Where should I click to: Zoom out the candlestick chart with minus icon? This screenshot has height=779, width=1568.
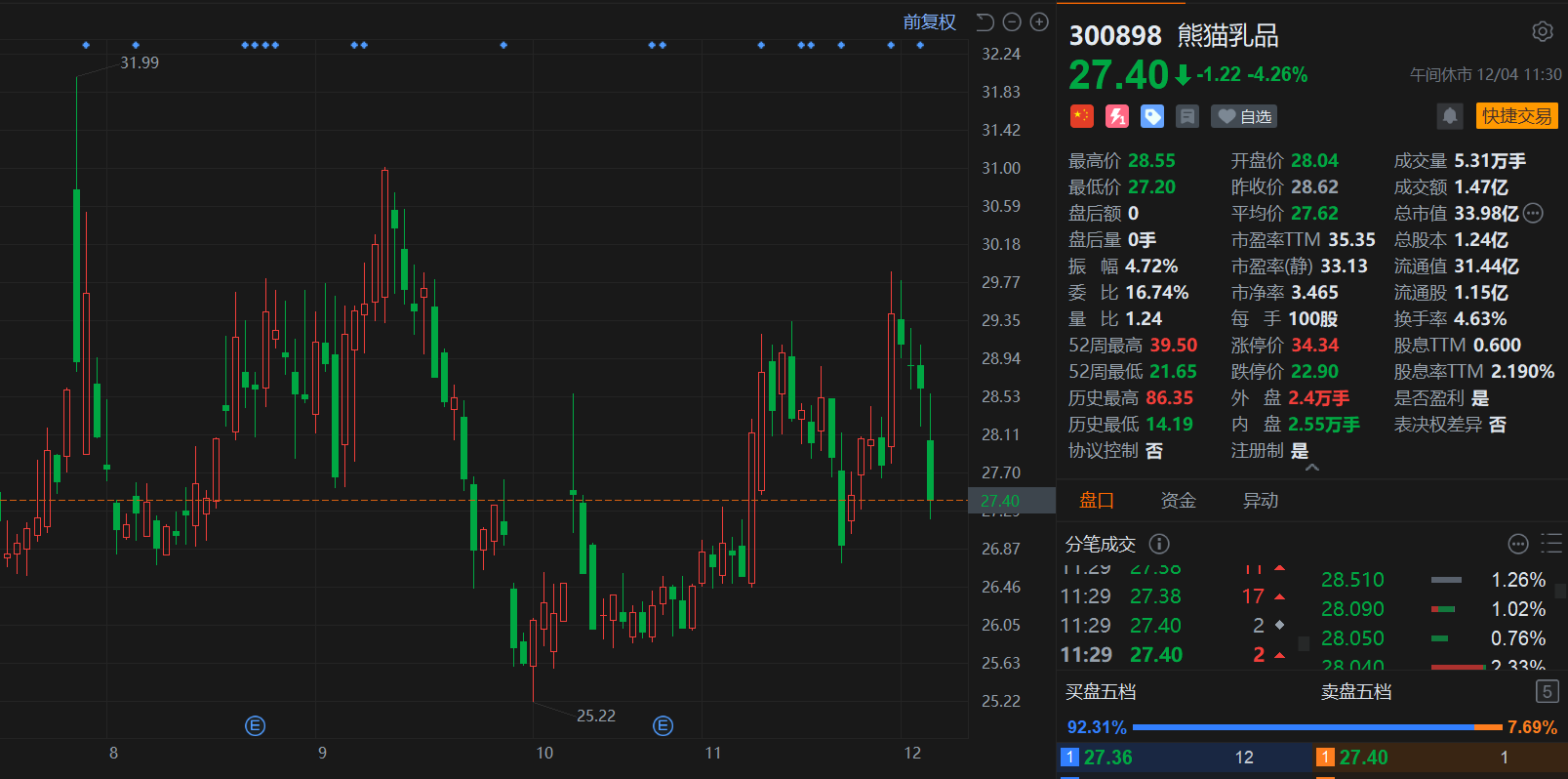pyautogui.click(x=1012, y=22)
